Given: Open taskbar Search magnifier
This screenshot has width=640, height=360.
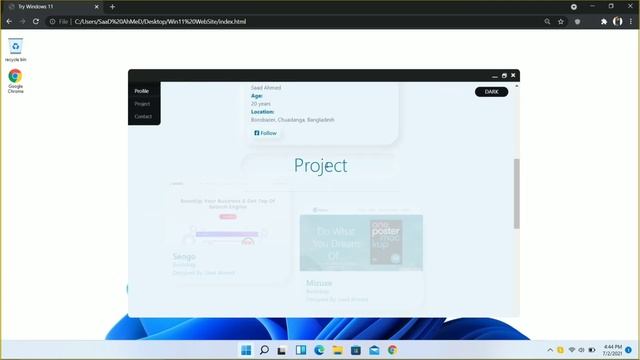Looking at the screenshot, I should [264, 350].
